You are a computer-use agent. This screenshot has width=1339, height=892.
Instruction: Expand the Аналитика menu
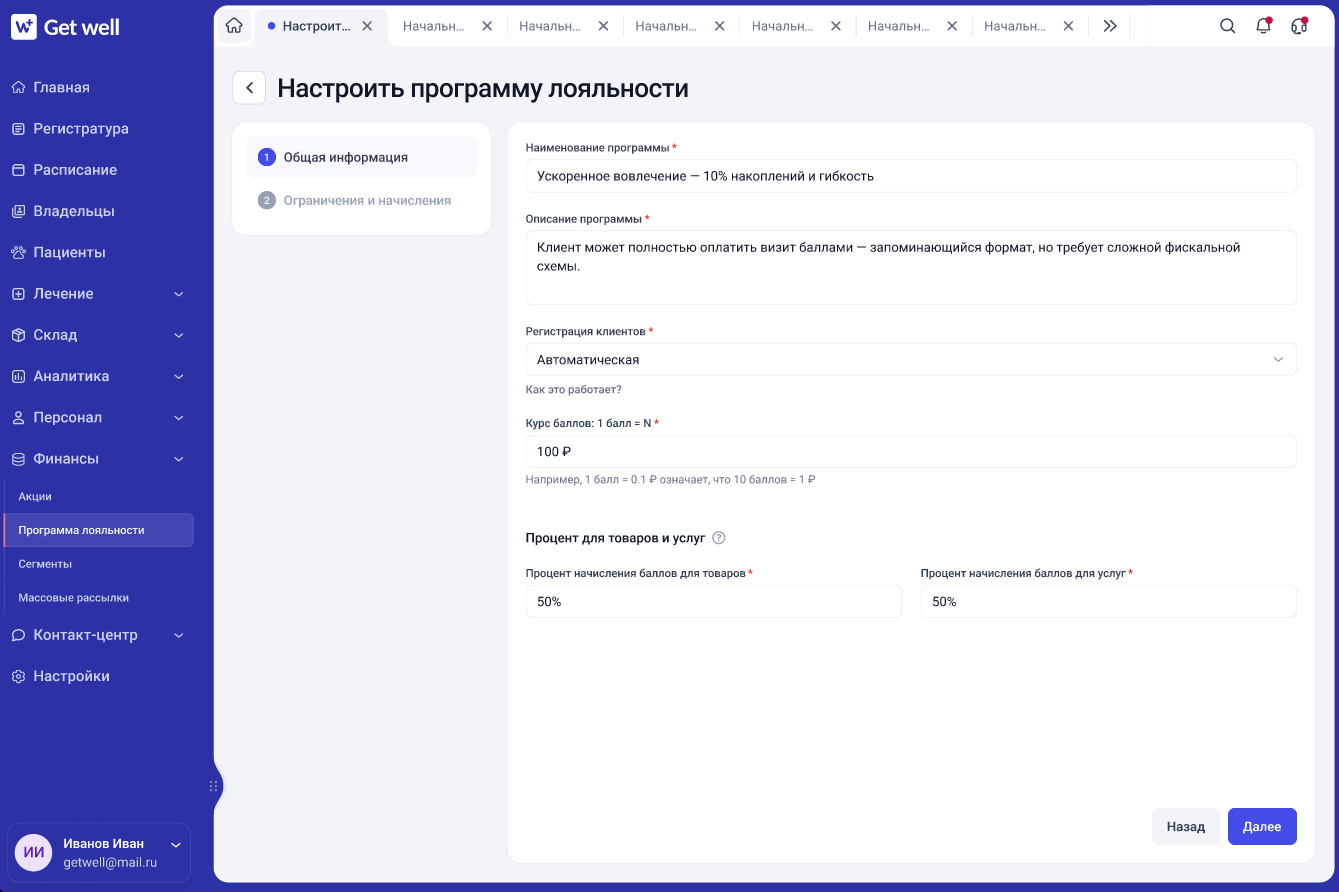179,376
